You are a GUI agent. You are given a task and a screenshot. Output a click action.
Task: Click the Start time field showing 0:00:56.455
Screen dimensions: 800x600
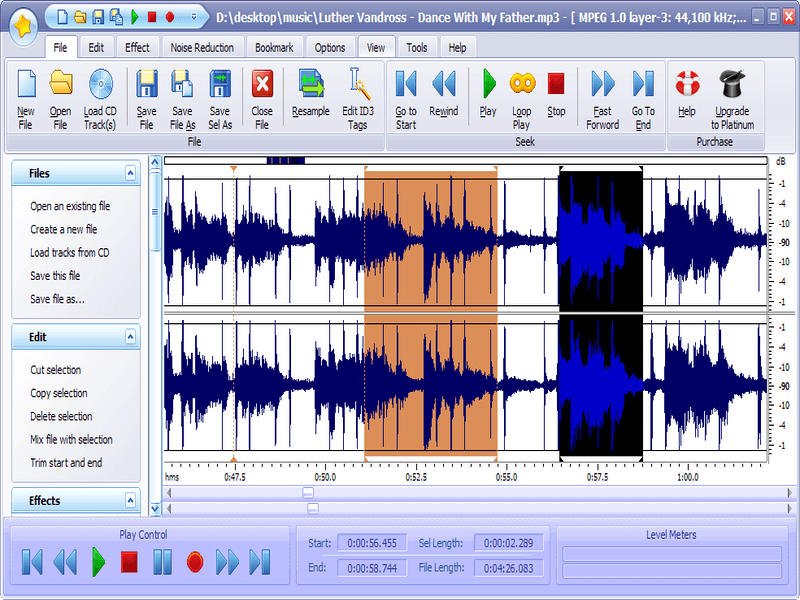point(372,543)
